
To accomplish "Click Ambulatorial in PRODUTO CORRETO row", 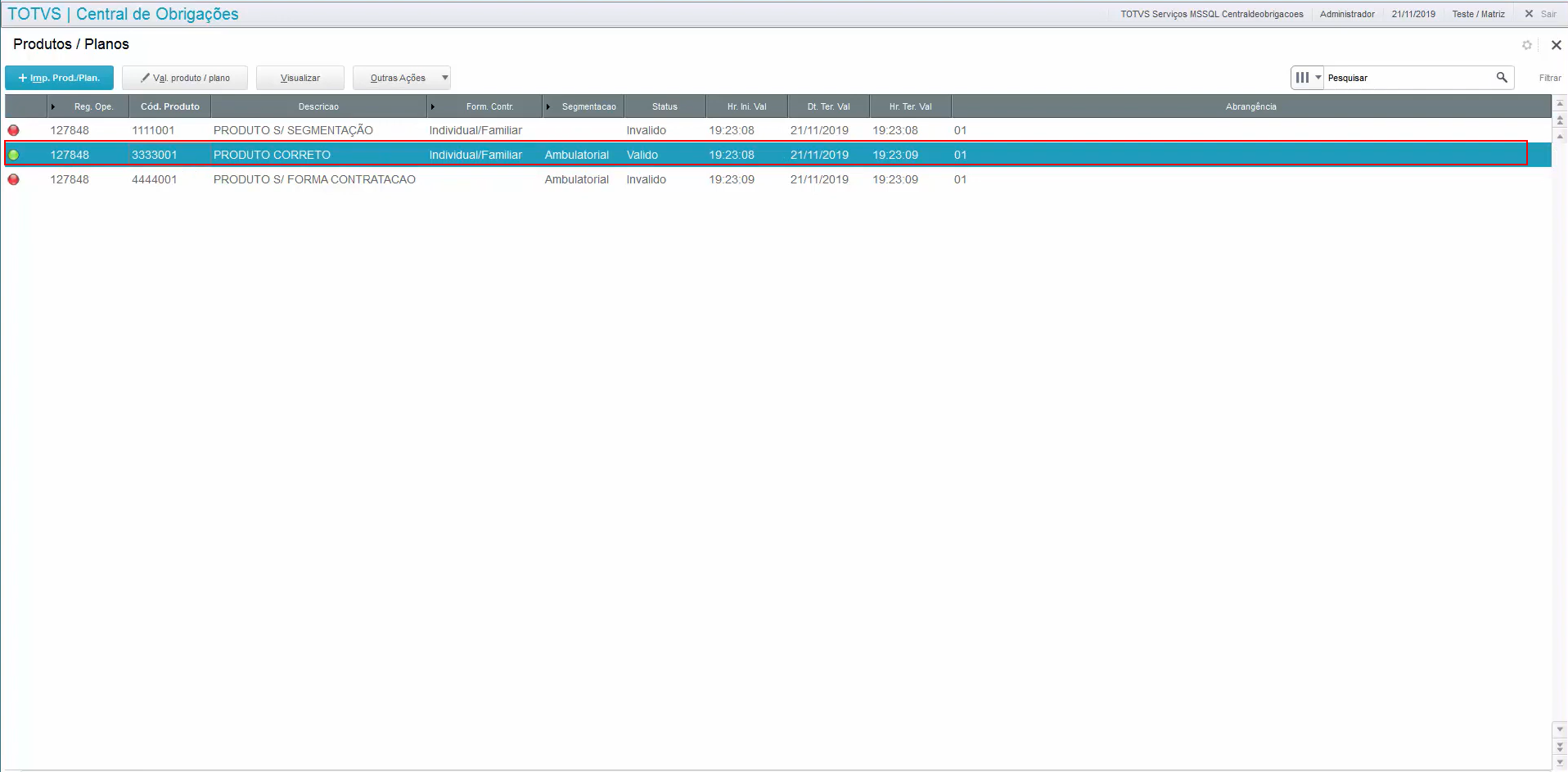I will [x=577, y=155].
